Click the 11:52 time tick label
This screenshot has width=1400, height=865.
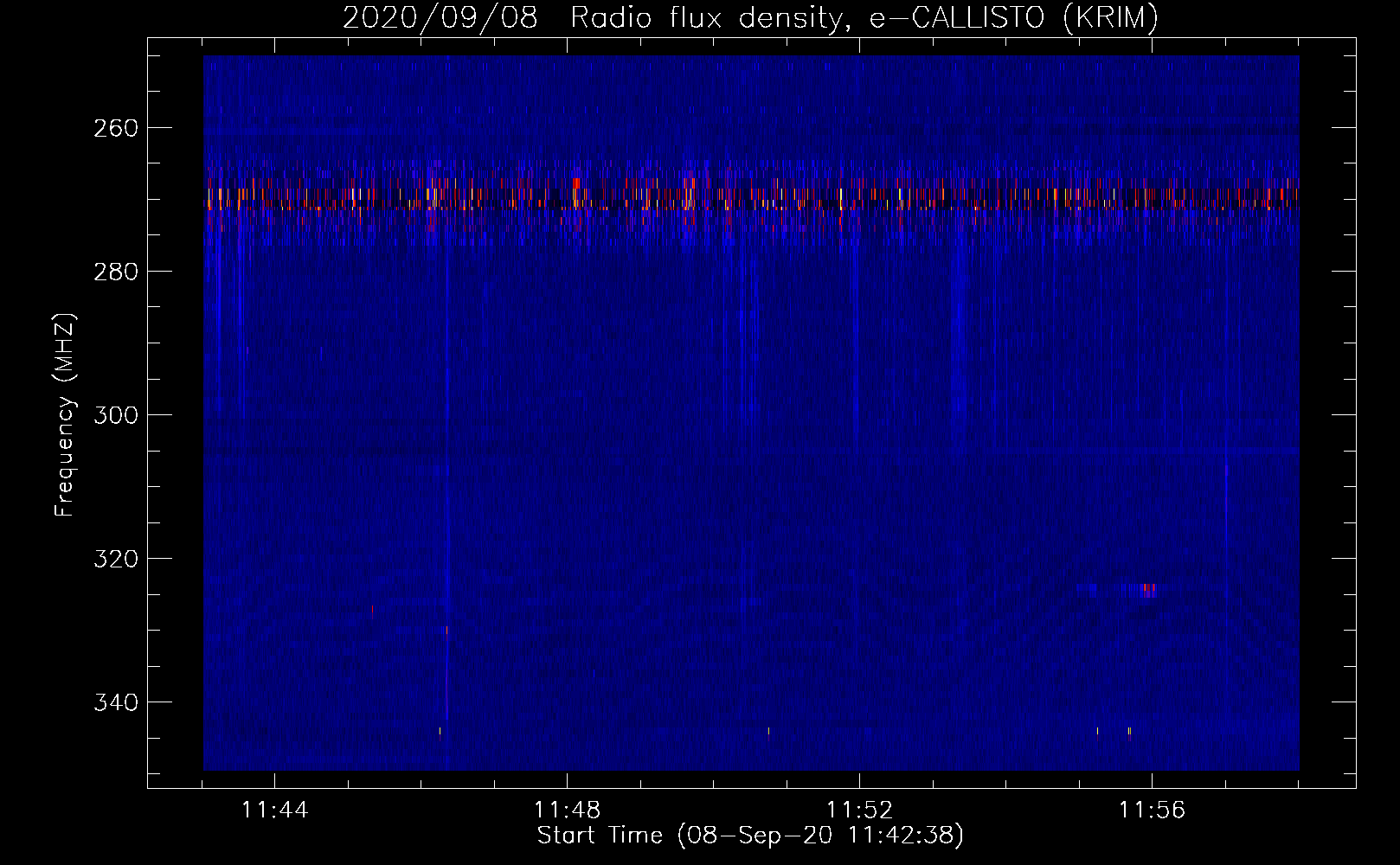(x=859, y=811)
